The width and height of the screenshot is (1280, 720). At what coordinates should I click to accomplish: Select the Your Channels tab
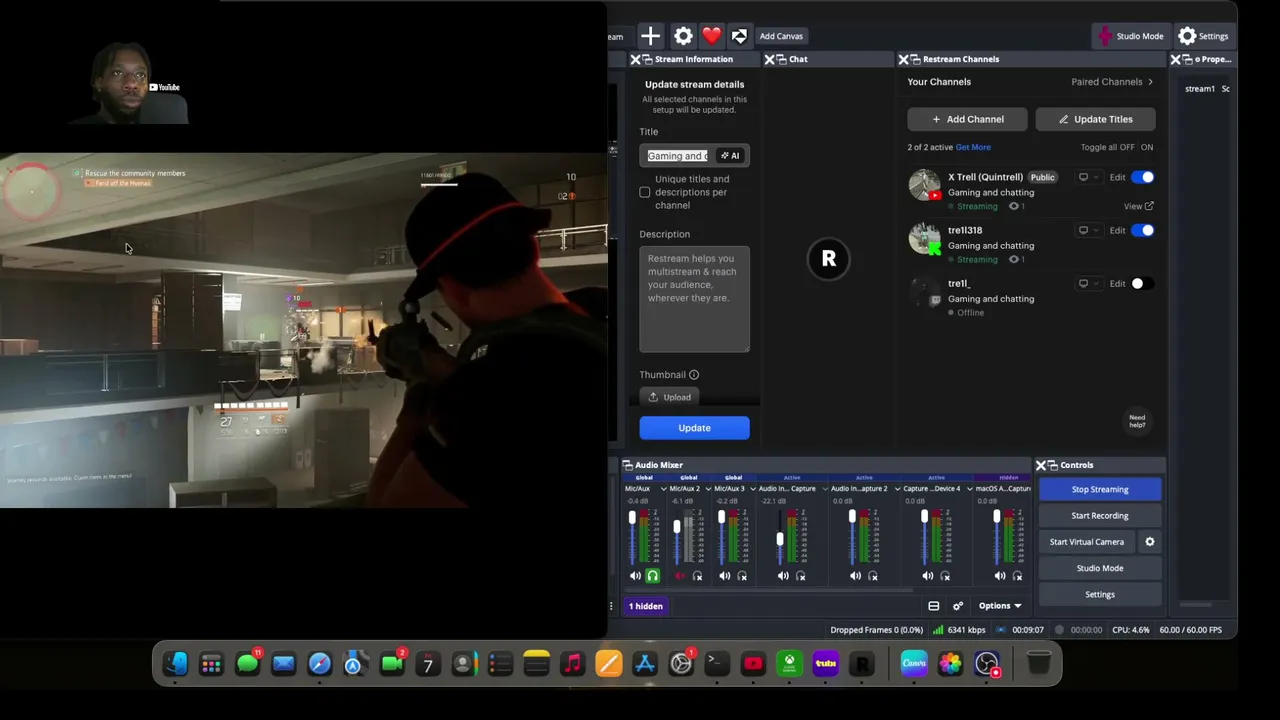939,82
